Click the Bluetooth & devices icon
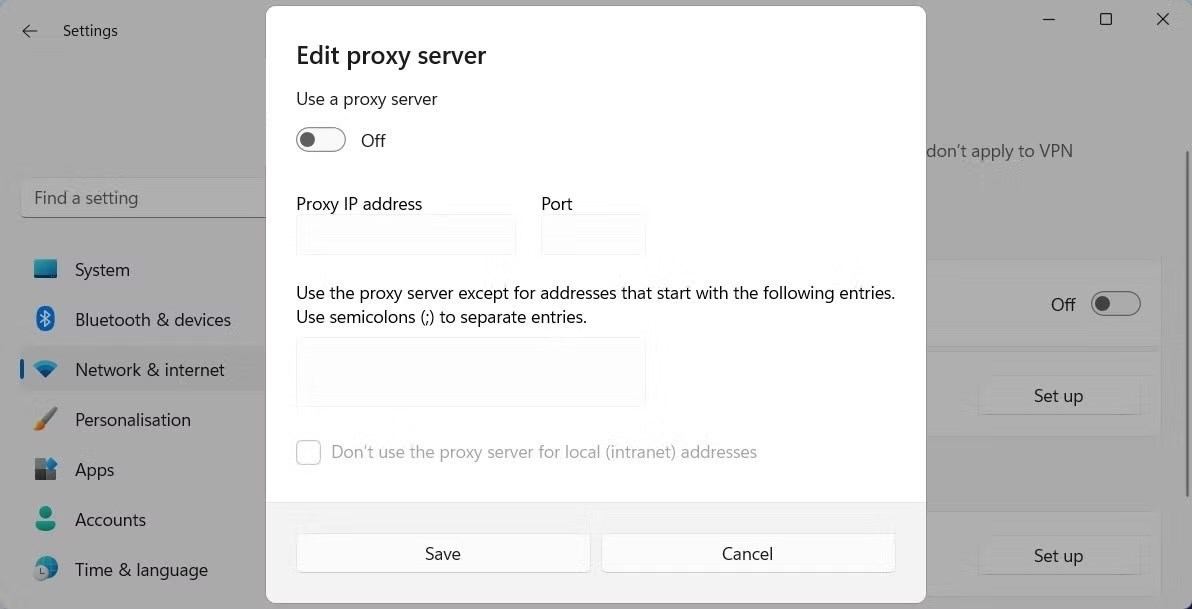 [45, 320]
